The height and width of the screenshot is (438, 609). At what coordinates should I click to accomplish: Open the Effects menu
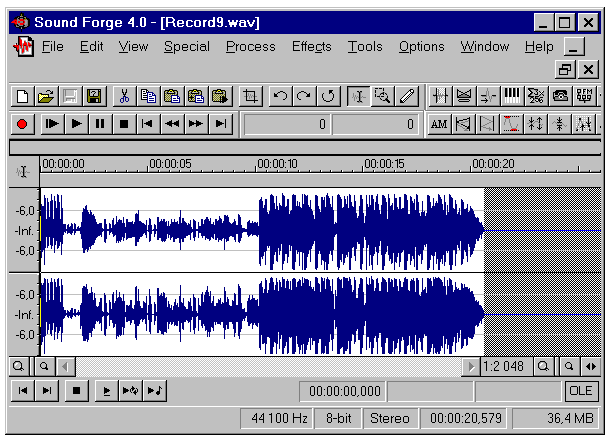pos(311,47)
